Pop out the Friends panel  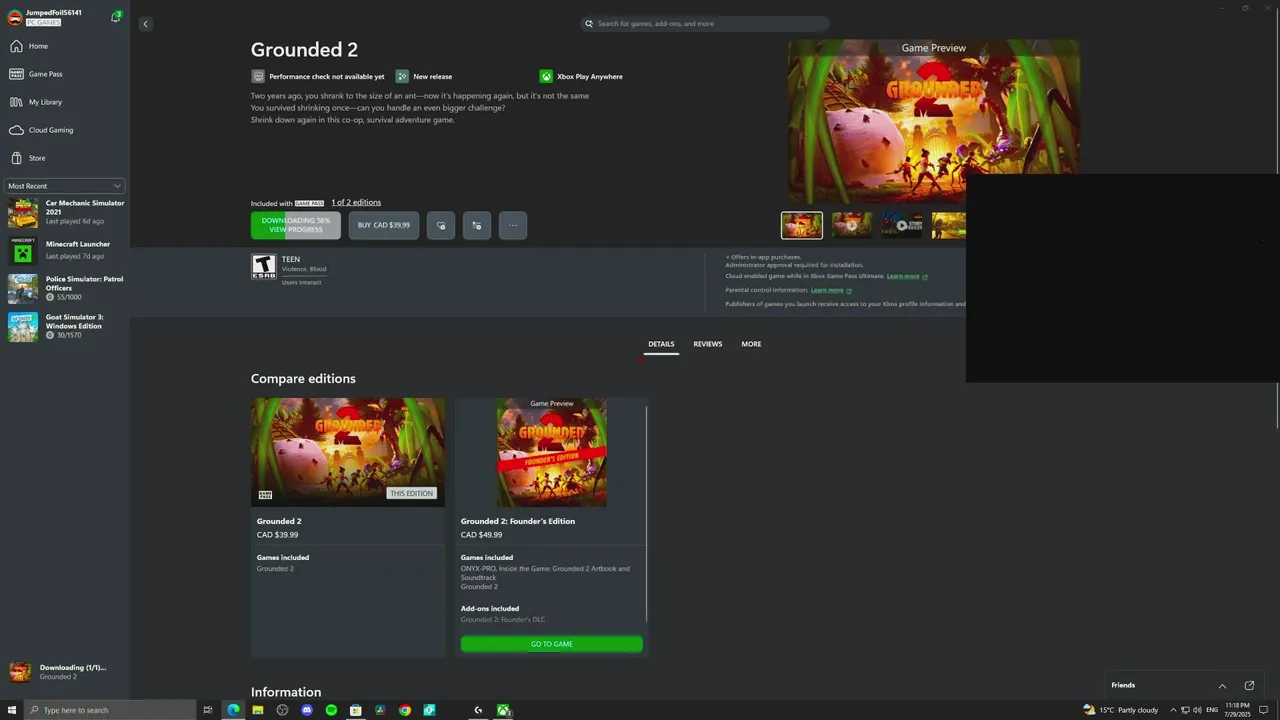tap(1249, 686)
